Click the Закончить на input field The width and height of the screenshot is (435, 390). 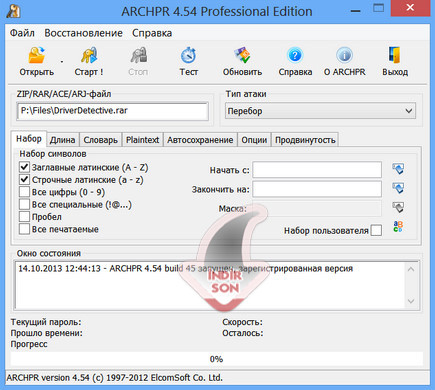(317, 189)
